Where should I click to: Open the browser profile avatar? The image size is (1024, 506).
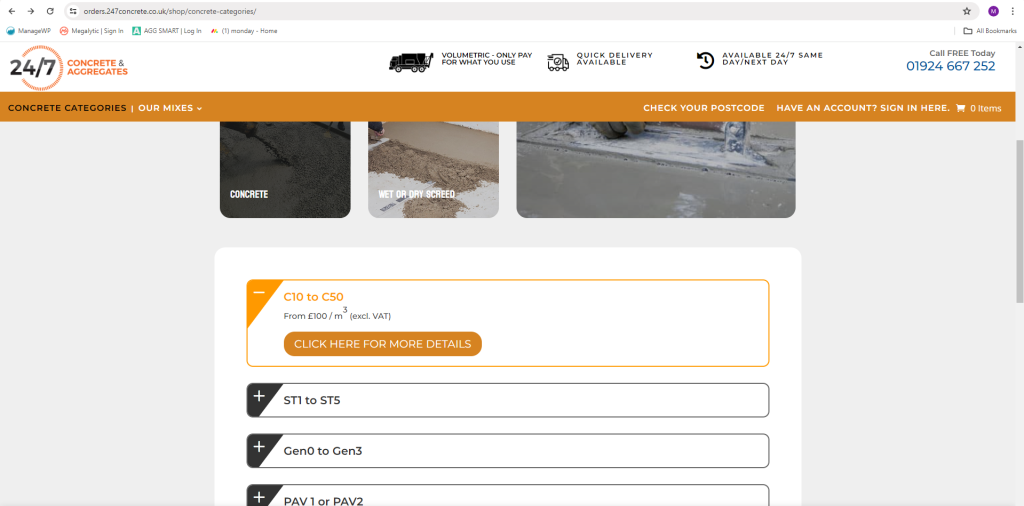pyautogui.click(x=993, y=11)
